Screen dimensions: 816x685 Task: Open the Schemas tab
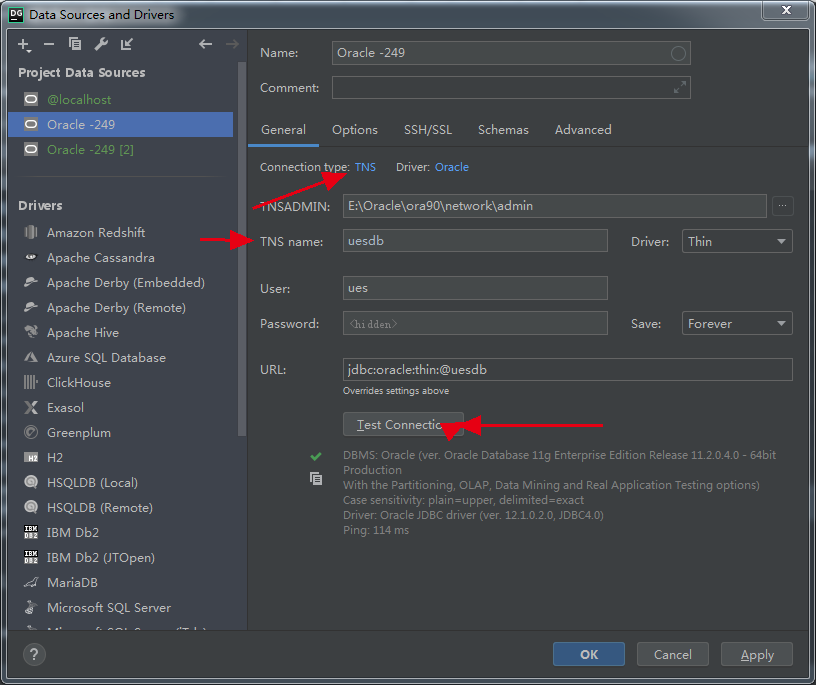click(503, 129)
